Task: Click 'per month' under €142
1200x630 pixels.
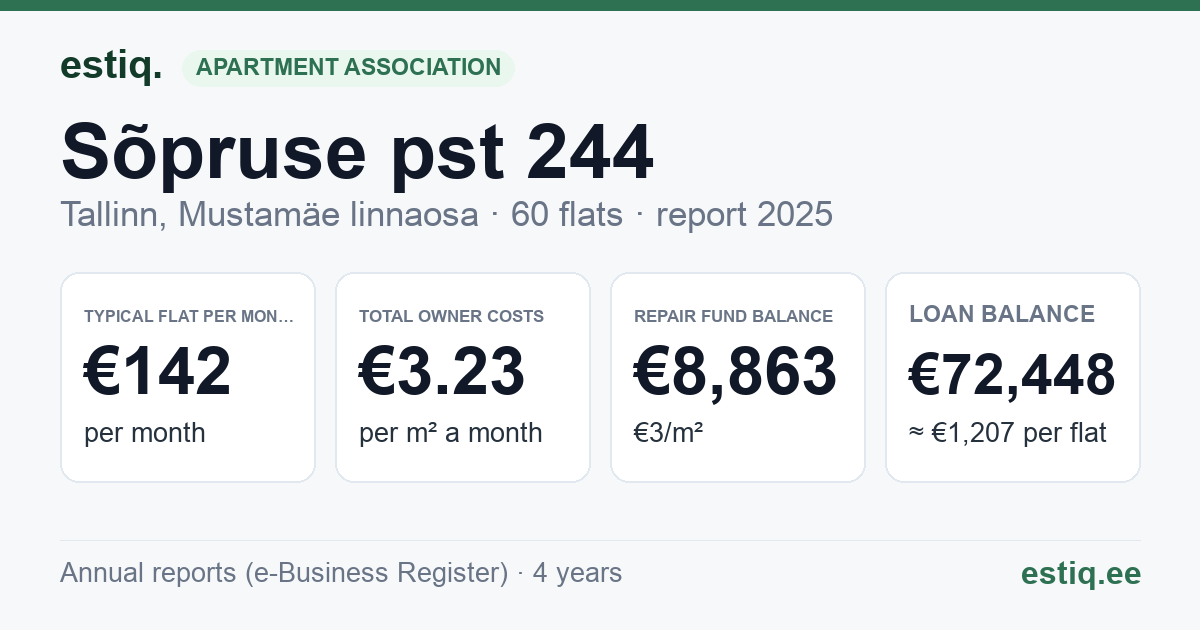Action: [144, 433]
